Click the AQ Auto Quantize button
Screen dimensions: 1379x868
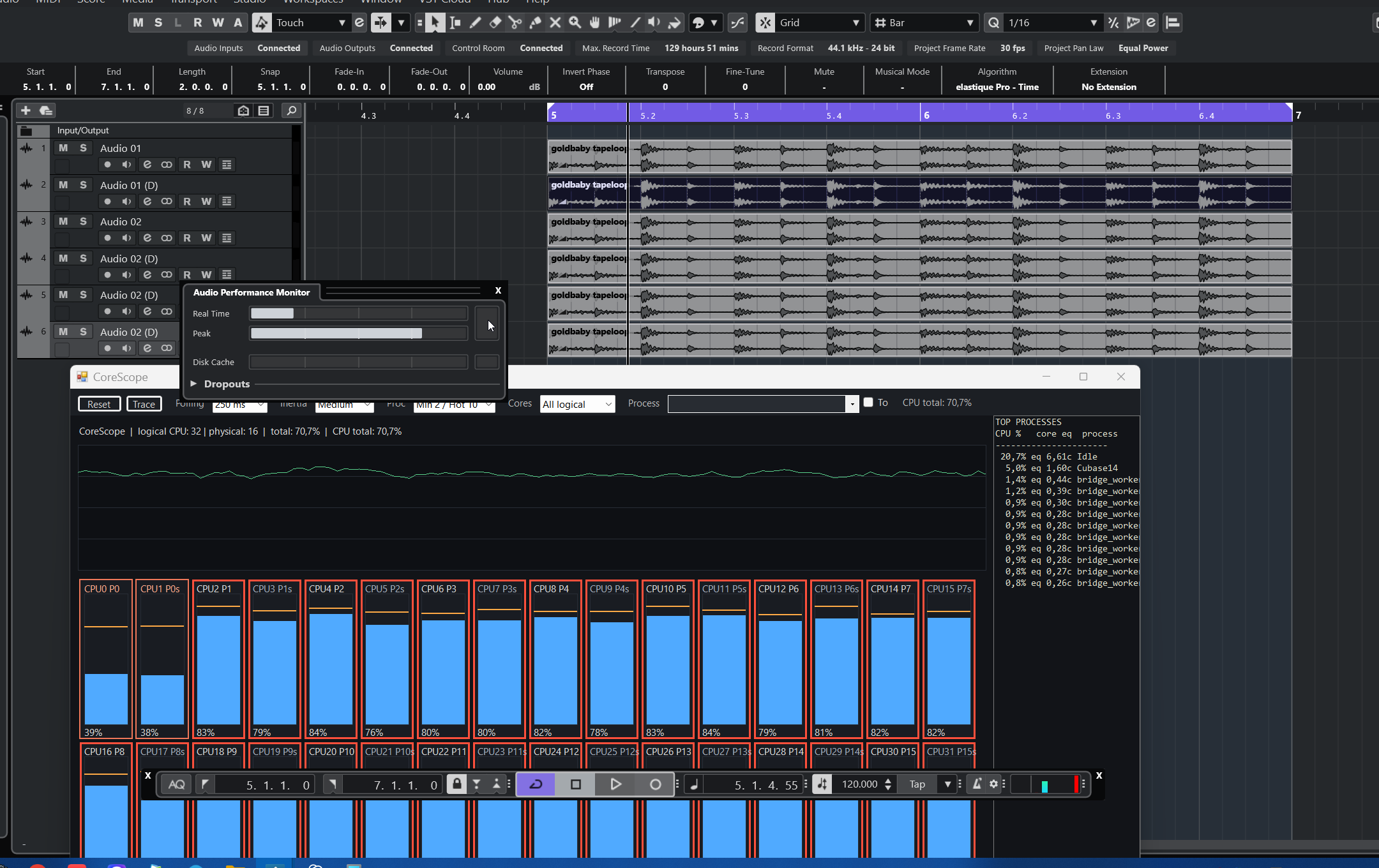[x=177, y=784]
